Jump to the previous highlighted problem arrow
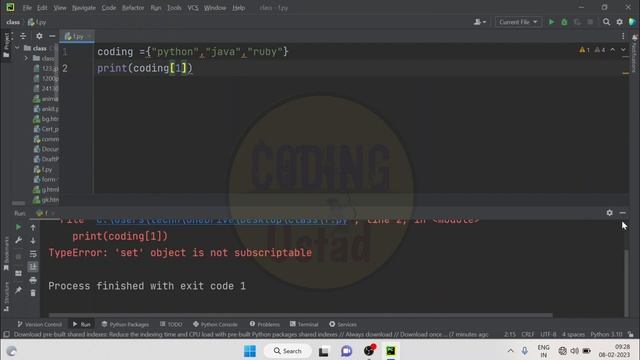 tap(613, 50)
